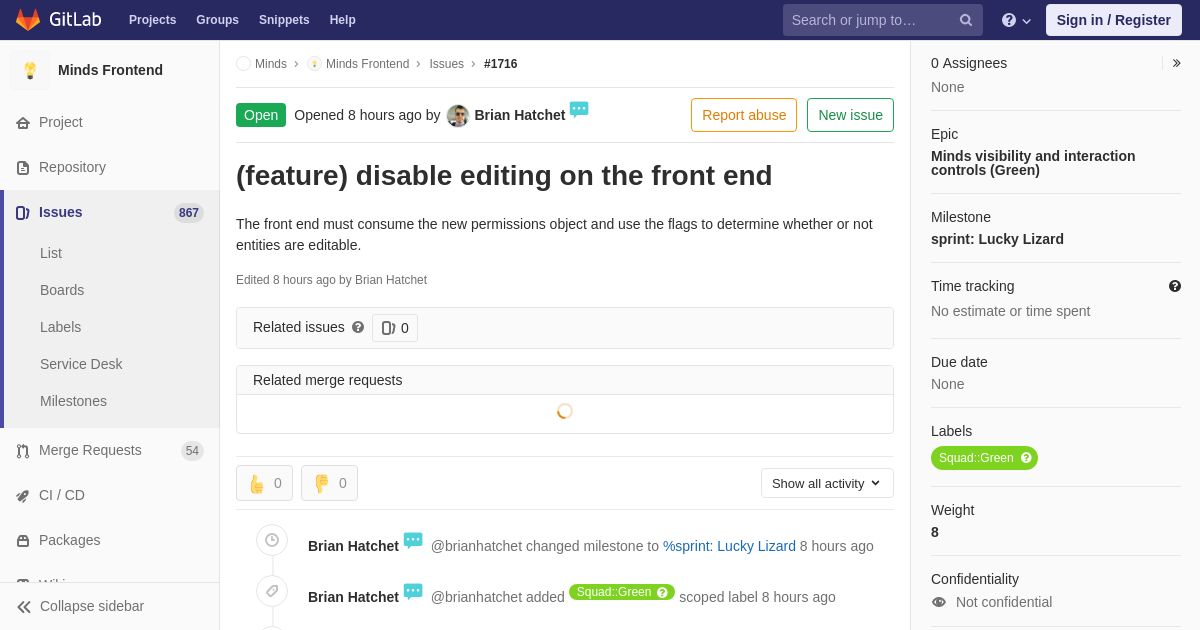Open Service Desk submenu item
This screenshot has width=1200, height=630.
pyautogui.click(x=81, y=364)
